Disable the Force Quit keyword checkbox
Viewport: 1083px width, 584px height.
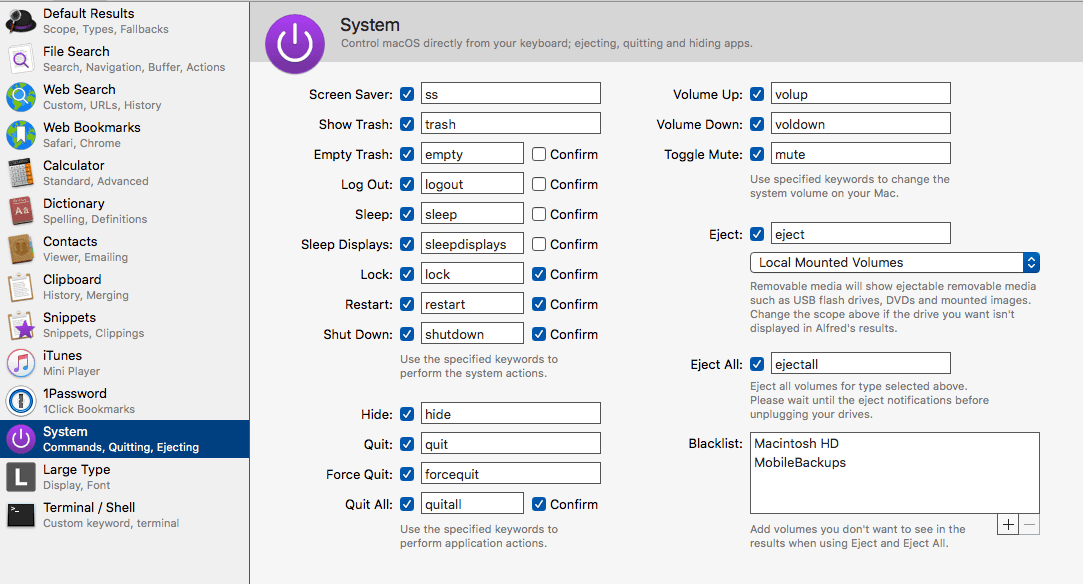407,474
